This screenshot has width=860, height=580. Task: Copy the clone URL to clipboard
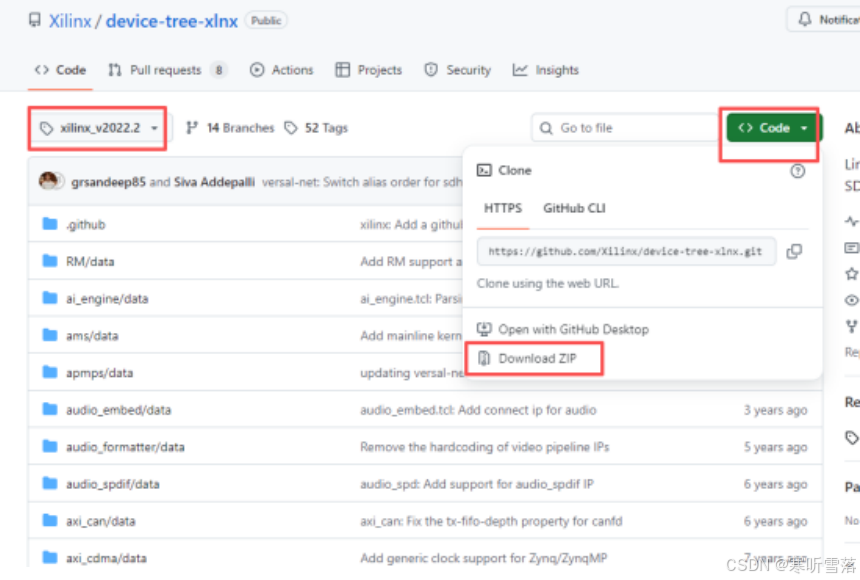tap(794, 251)
